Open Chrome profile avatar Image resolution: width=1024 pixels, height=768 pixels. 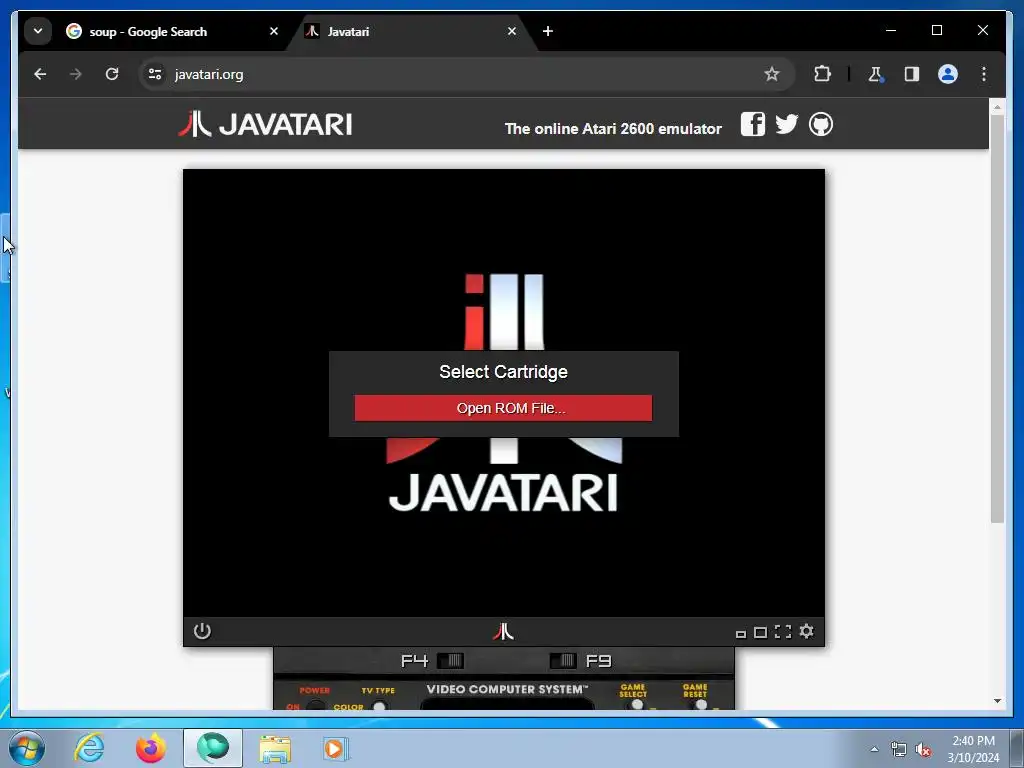coord(948,74)
